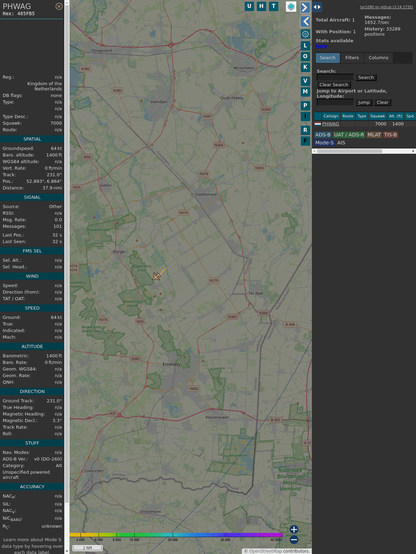Zoom in with the plus icon

point(294,529)
